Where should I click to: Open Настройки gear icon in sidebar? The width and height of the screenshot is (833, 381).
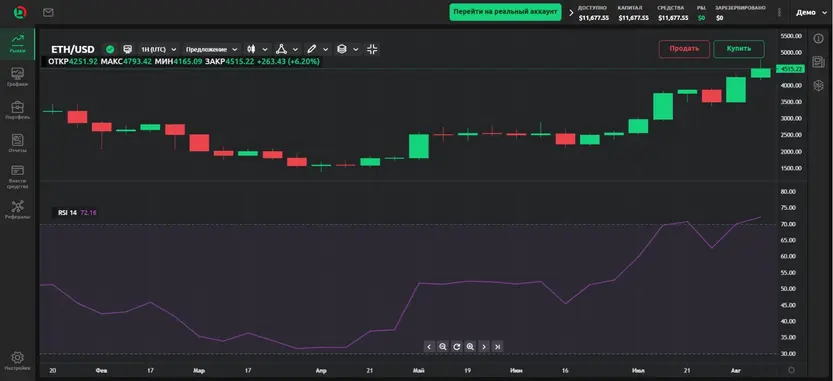click(18, 361)
